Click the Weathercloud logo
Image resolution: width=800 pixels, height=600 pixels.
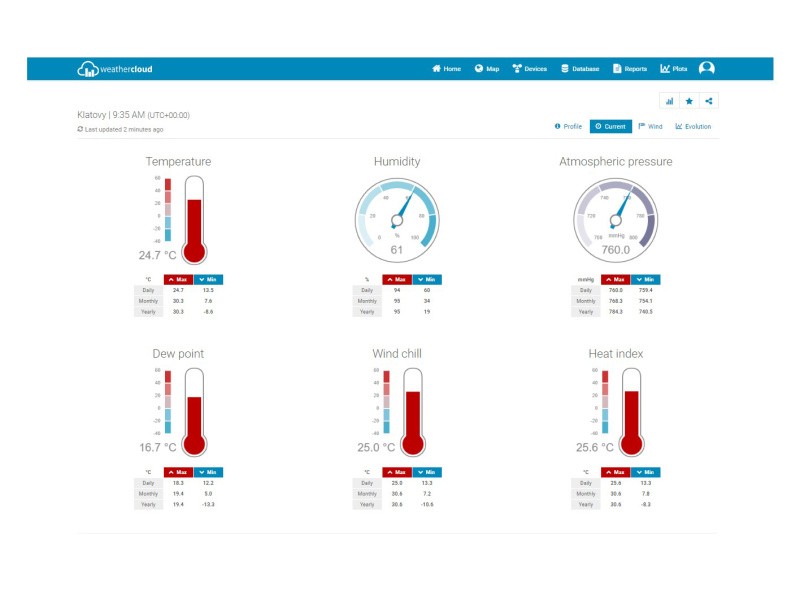coord(115,69)
